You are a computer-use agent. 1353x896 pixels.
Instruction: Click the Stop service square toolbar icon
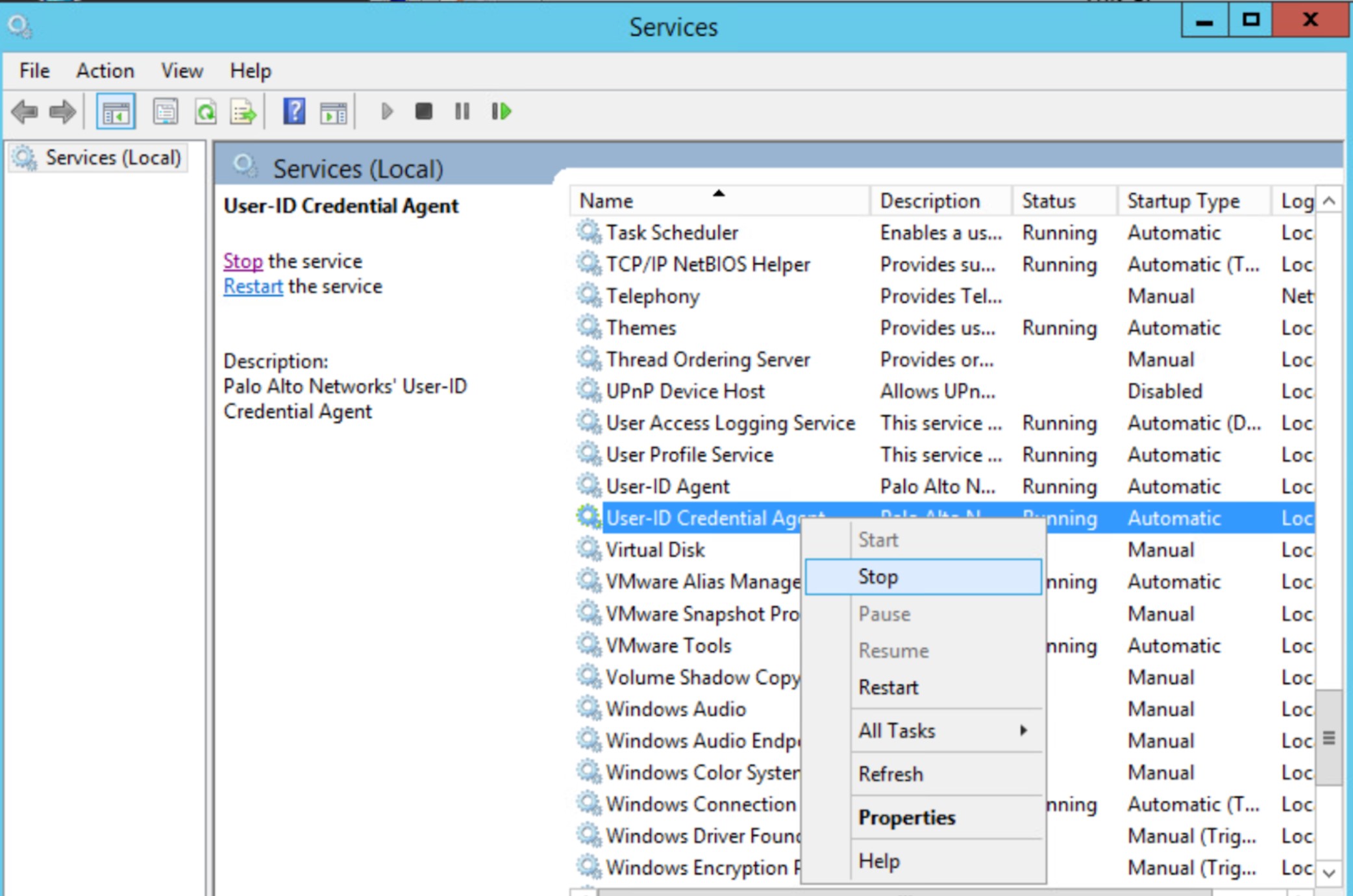(425, 112)
